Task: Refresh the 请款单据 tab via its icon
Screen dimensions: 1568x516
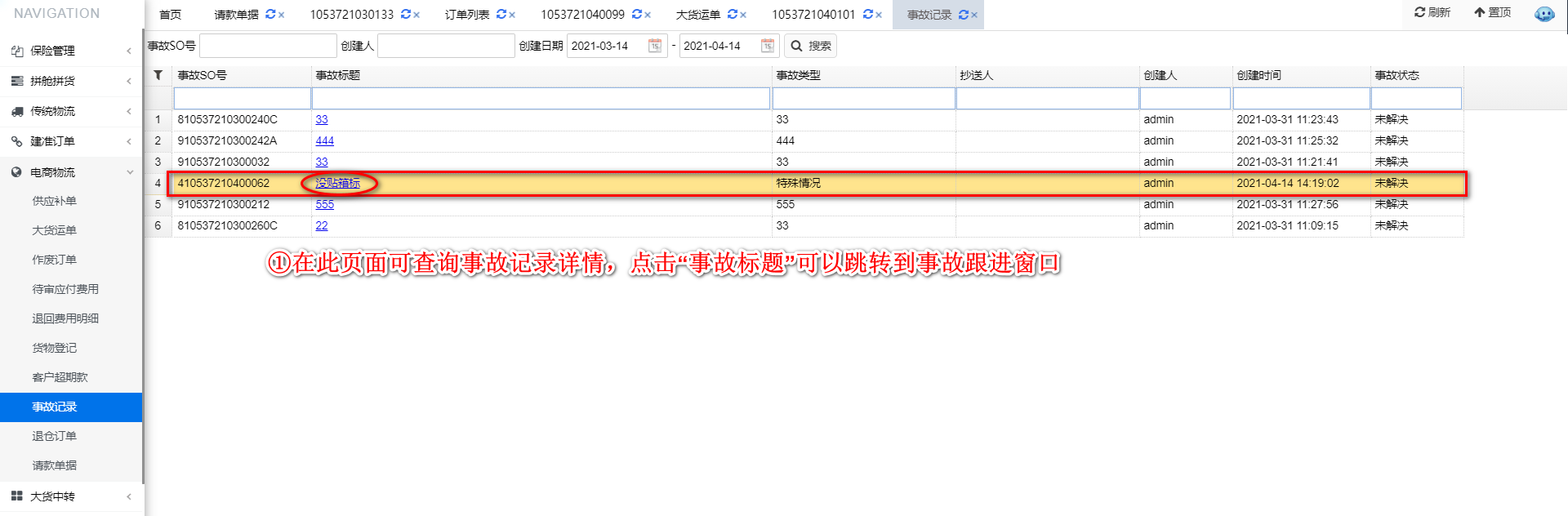Action: [270, 14]
